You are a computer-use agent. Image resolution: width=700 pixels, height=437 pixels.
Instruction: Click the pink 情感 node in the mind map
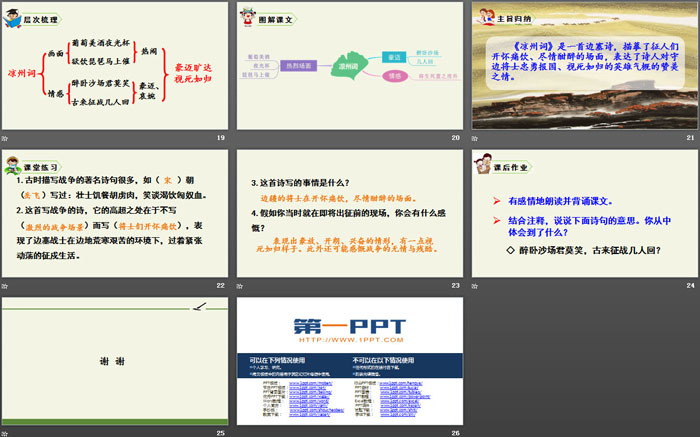coord(394,74)
